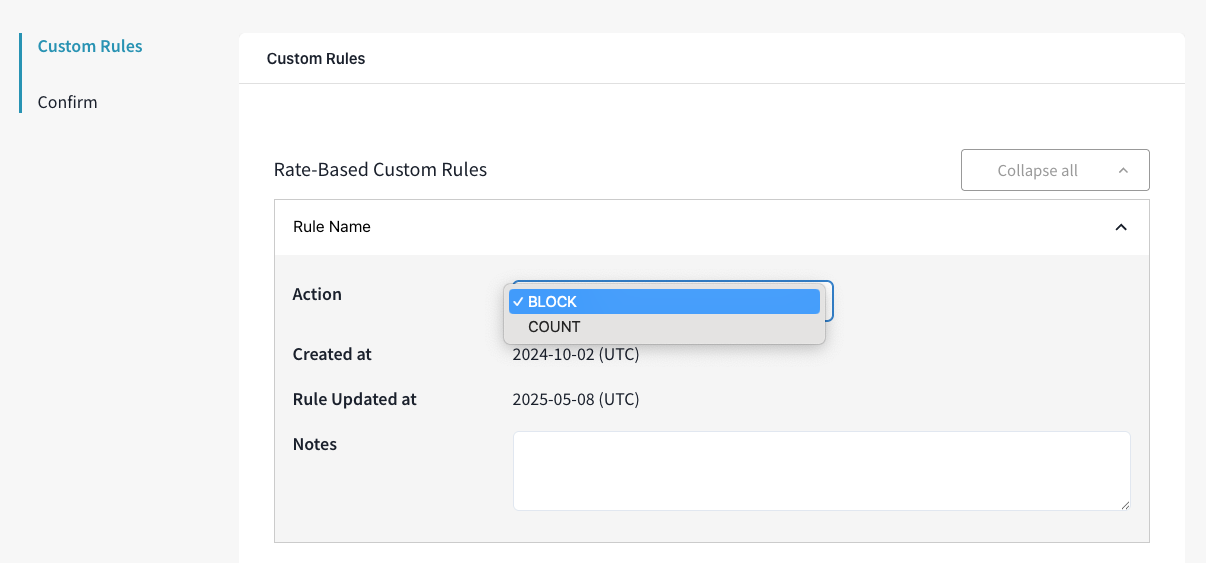Image resolution: width=1206 pixels, height=563 pixels.
Task: Click inside the Notes text area
Action: (821, 470)
